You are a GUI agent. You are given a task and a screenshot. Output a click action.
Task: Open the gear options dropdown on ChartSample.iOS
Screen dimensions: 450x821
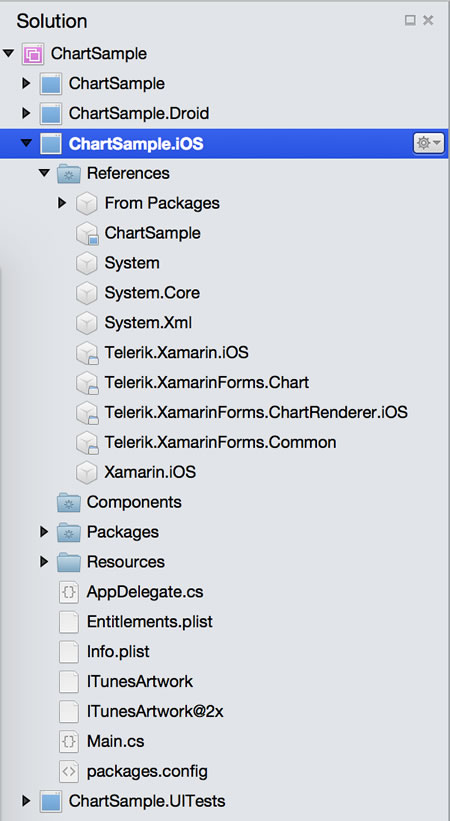pyautogui.click(x=429, y=143)
